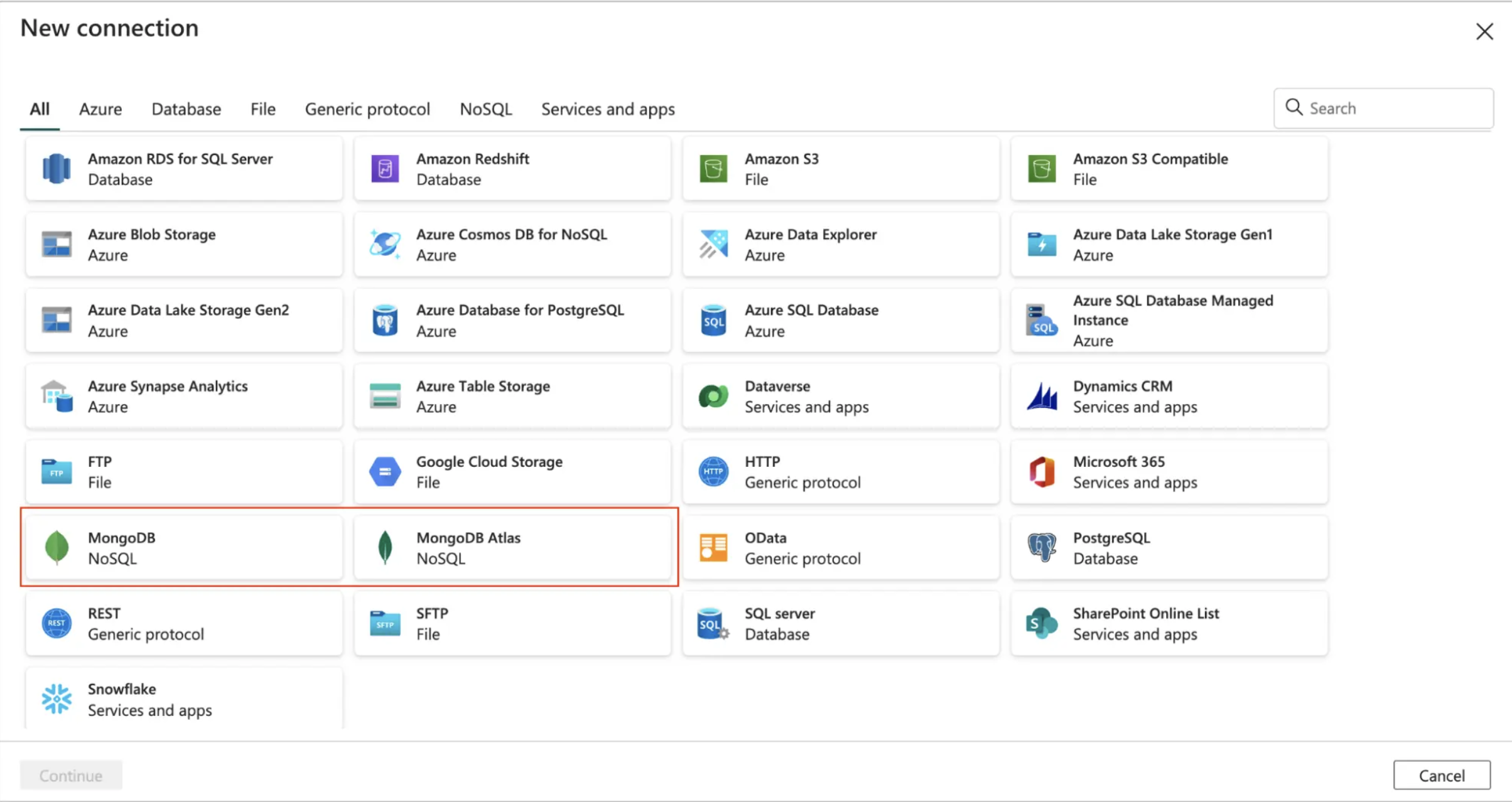Close the New connection dialog
The width and height of the screenshot is (1512, 802).
(1484, 31)
